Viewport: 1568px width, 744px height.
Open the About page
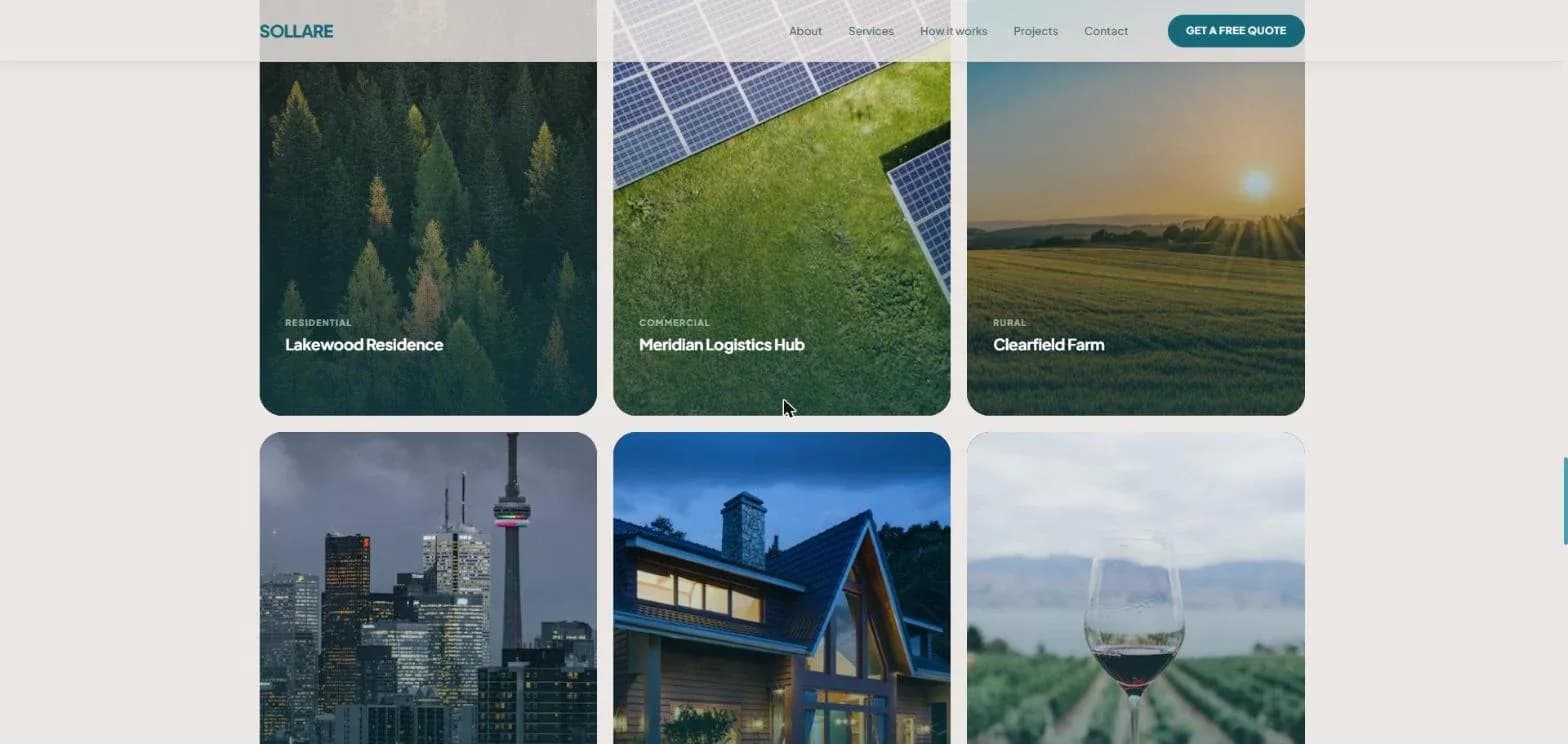pyautogui.click(x=805, y=31)
